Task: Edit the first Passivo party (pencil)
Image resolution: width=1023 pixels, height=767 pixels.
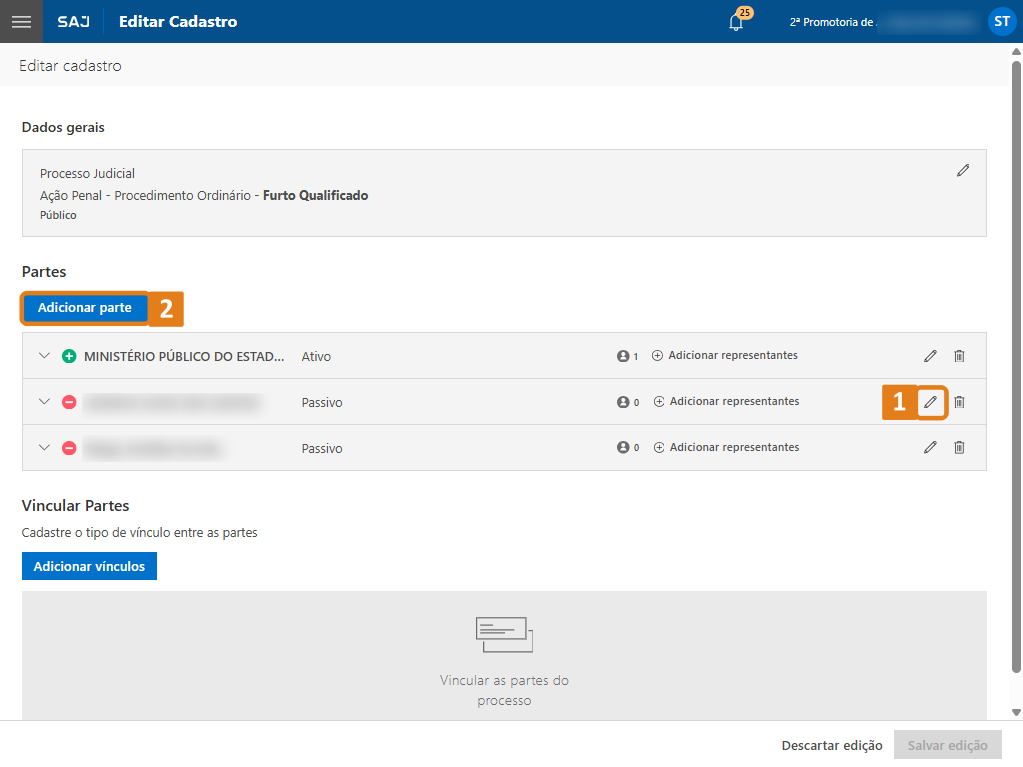Action: [930, 402]
